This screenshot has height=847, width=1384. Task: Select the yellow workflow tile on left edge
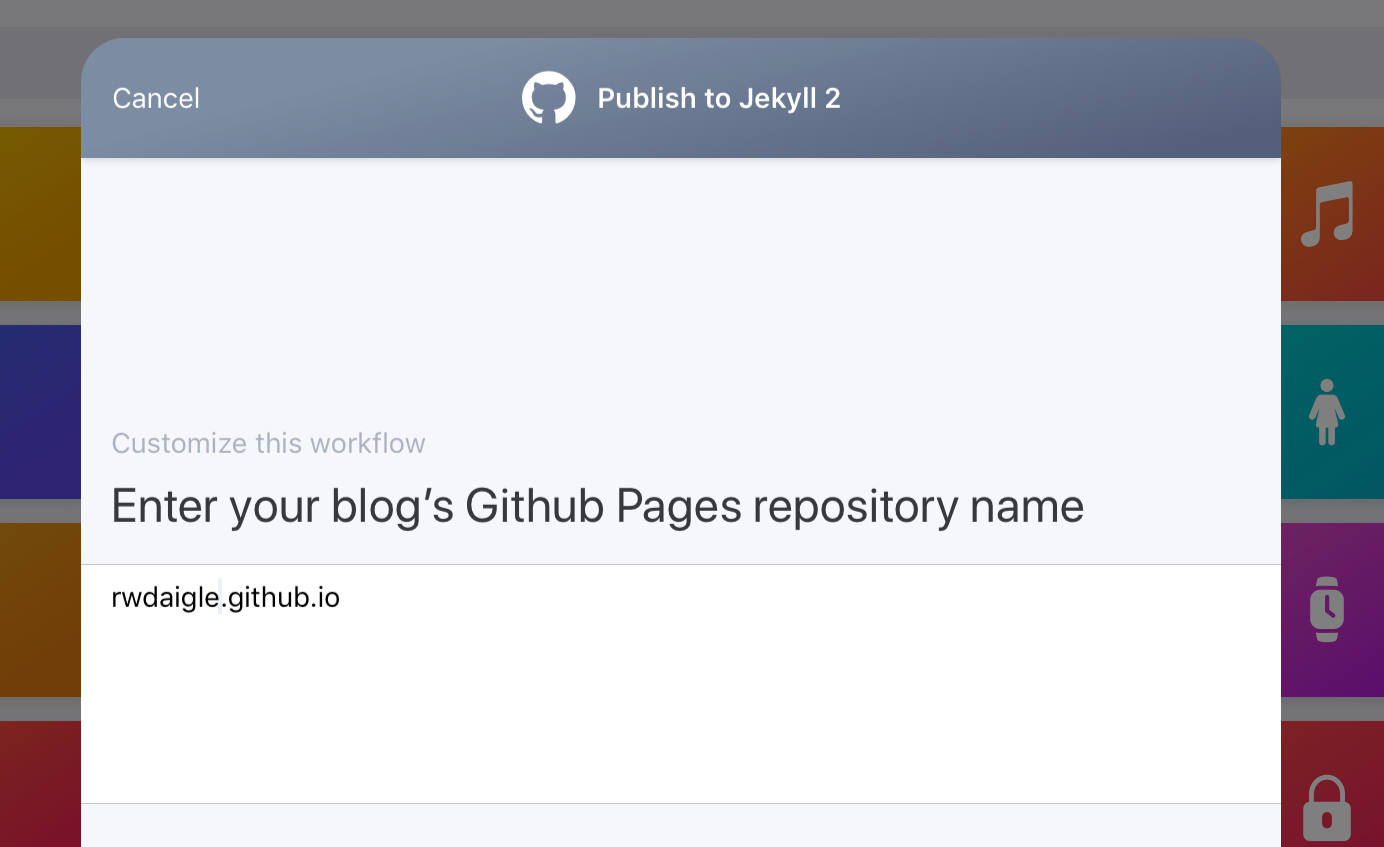pyautogui.click(x=40, y=214)
